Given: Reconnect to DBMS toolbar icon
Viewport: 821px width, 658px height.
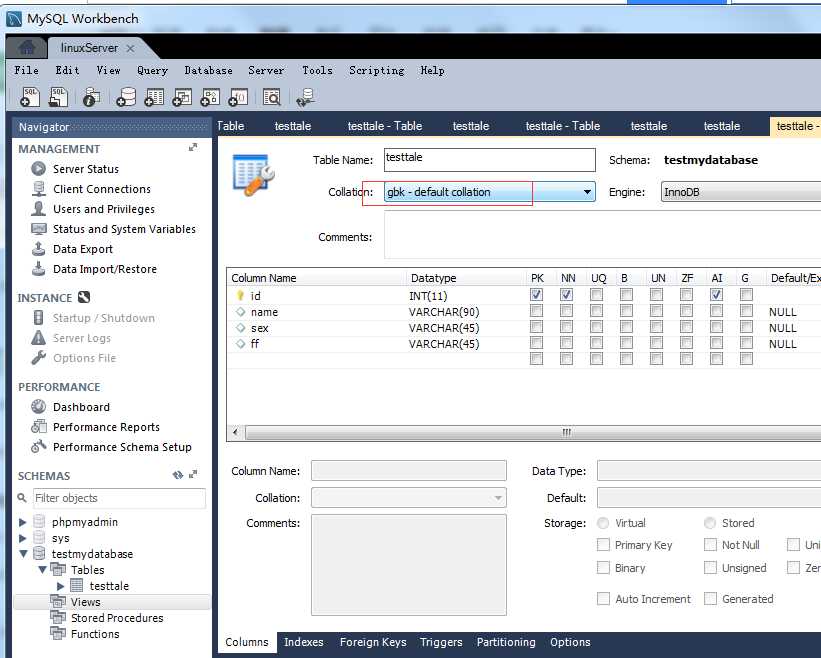Looking at the screenshot, I should tap(305, 97).
